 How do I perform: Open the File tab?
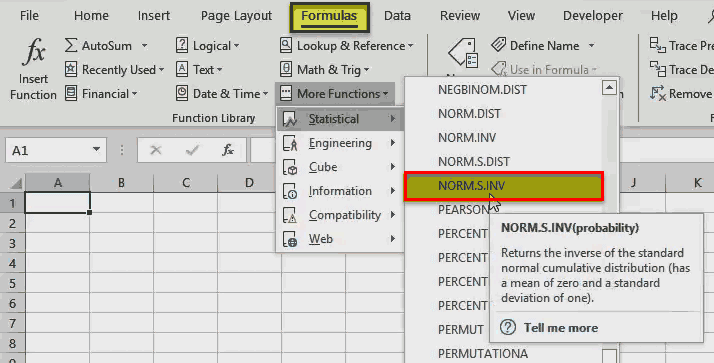pyautogui.click(x=29, y=15)
